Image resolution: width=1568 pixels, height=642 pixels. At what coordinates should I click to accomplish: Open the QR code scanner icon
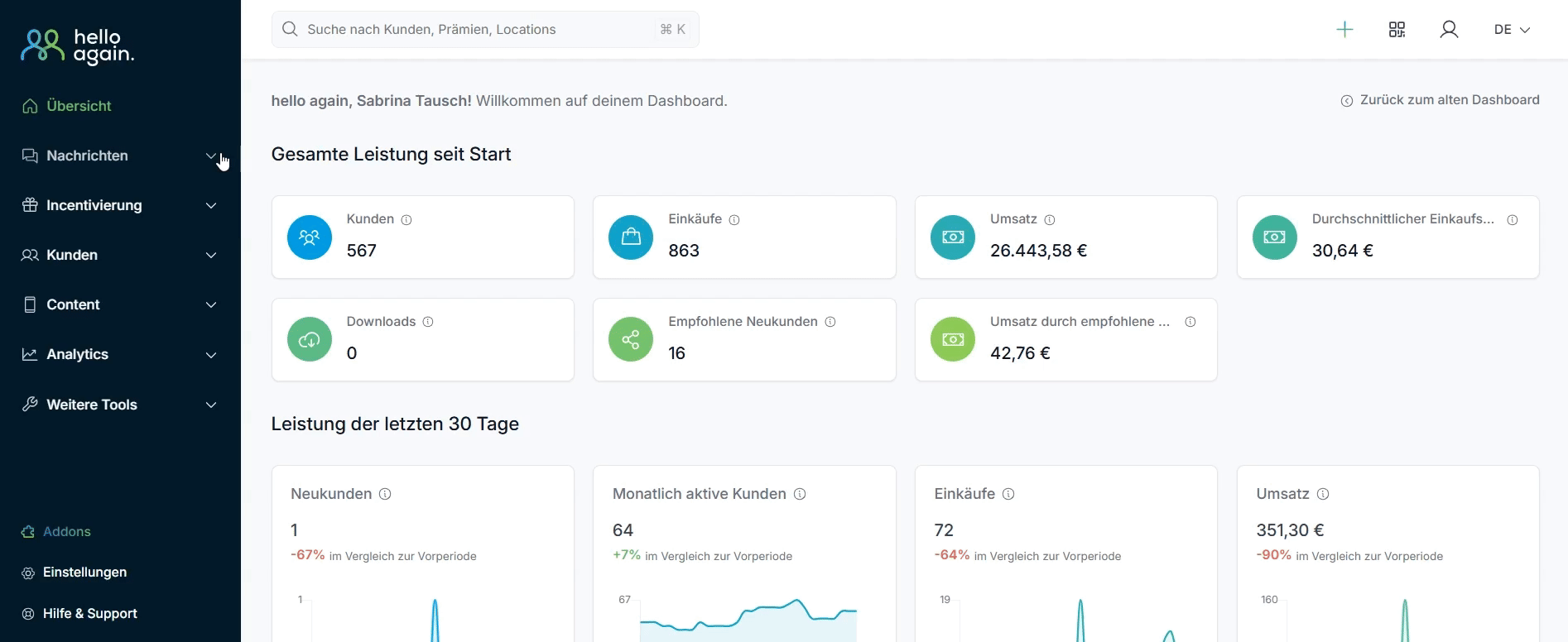pos(1397,30)
